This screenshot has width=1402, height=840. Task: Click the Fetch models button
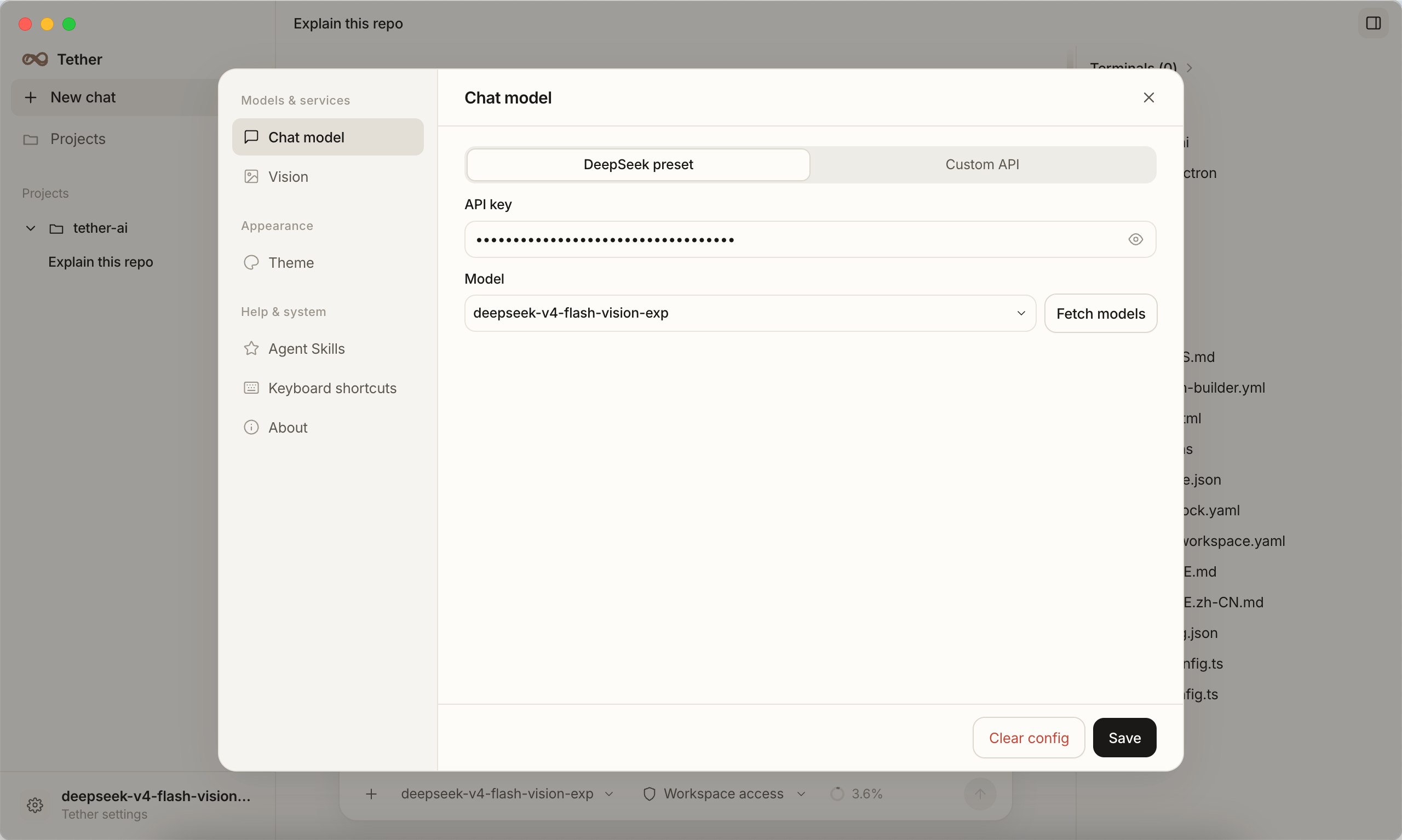1100,314
